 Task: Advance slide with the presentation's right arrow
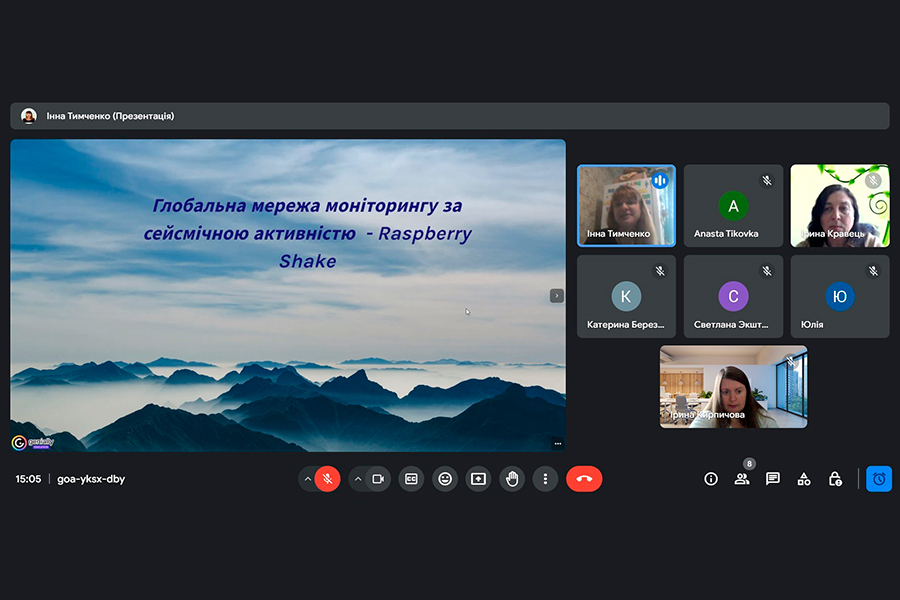click(557, 296)
